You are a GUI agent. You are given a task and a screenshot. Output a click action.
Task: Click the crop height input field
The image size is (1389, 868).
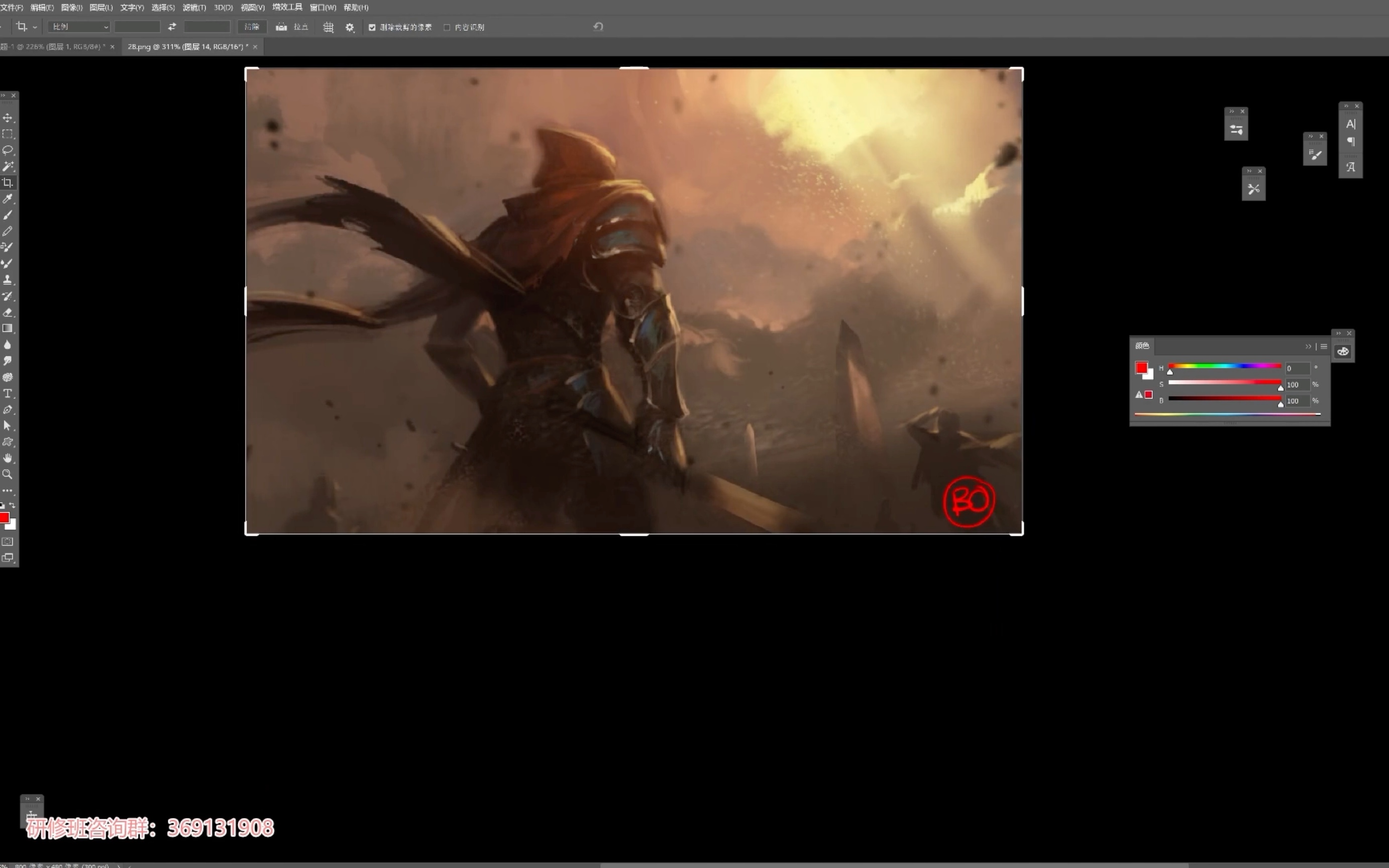pos(206,27)
